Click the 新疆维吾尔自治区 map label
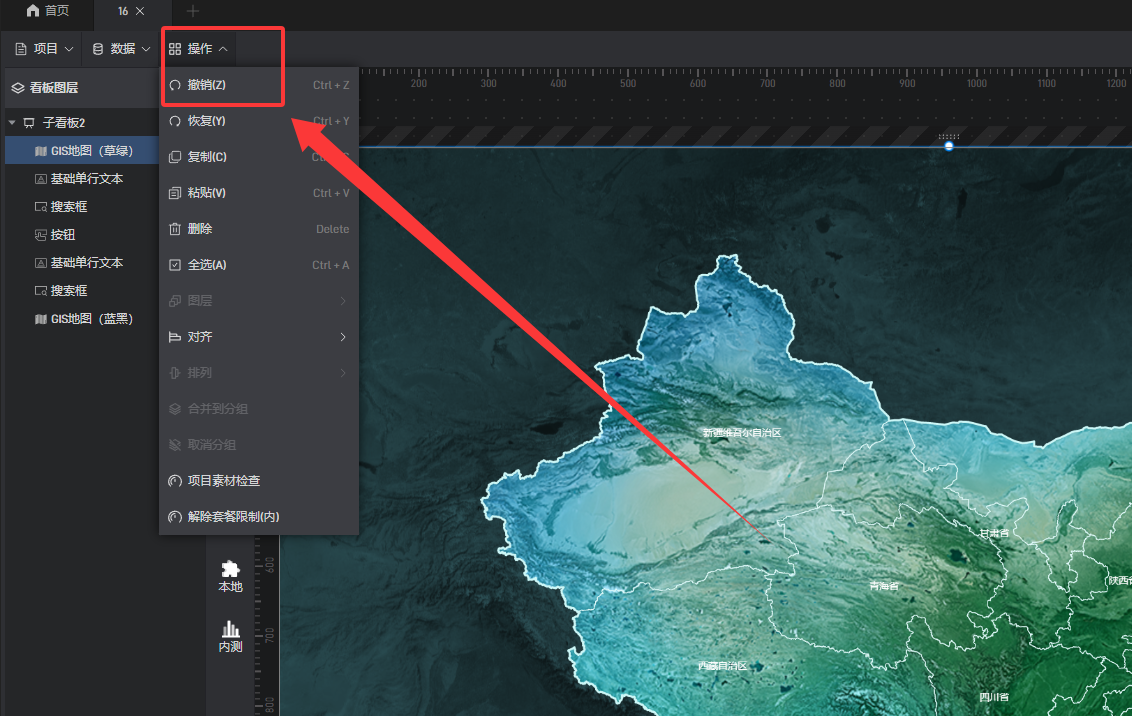The image size is (1132, 716). coord(742,432)
